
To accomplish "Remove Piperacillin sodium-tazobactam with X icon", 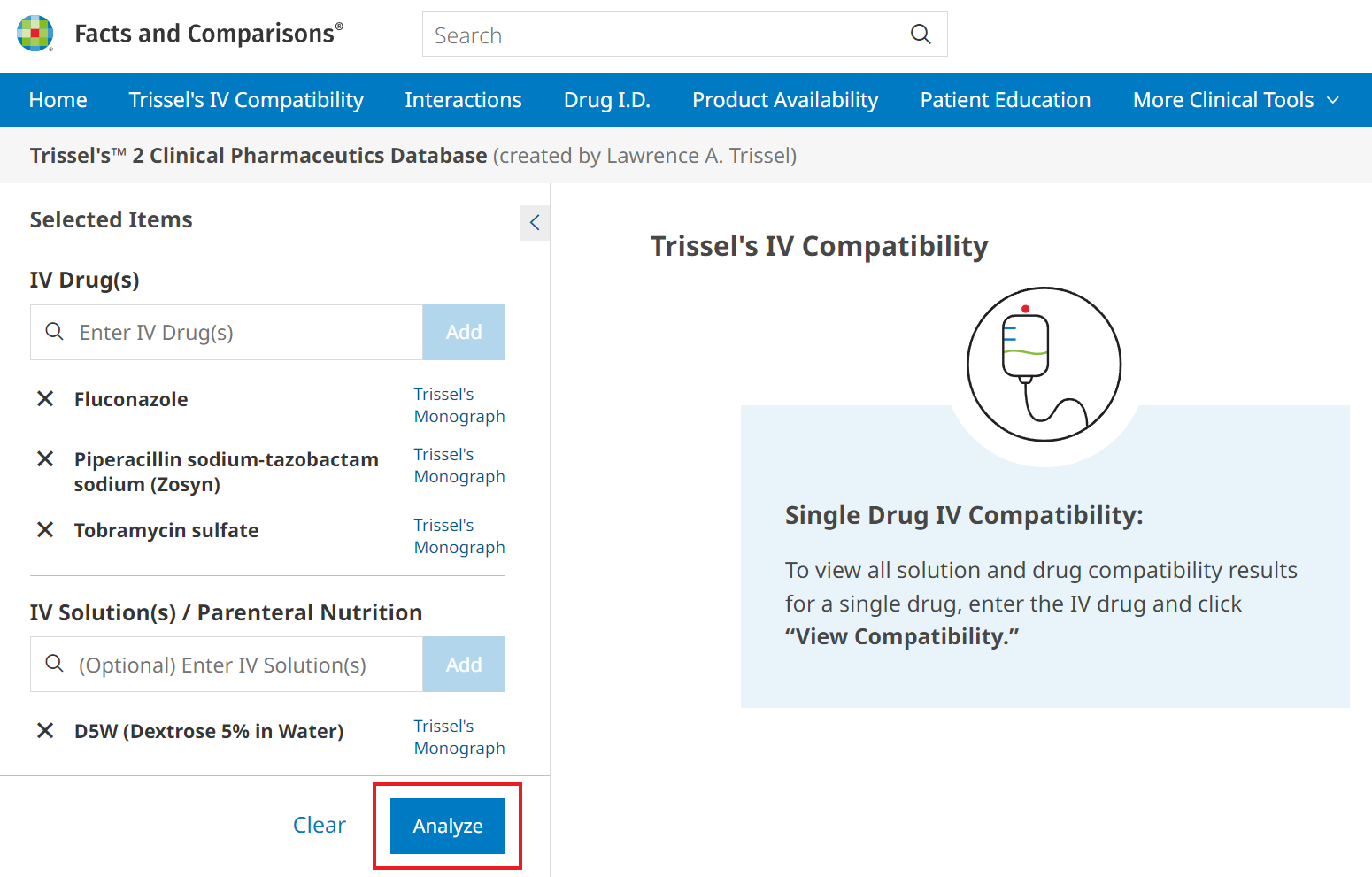I will click(45, 459).
